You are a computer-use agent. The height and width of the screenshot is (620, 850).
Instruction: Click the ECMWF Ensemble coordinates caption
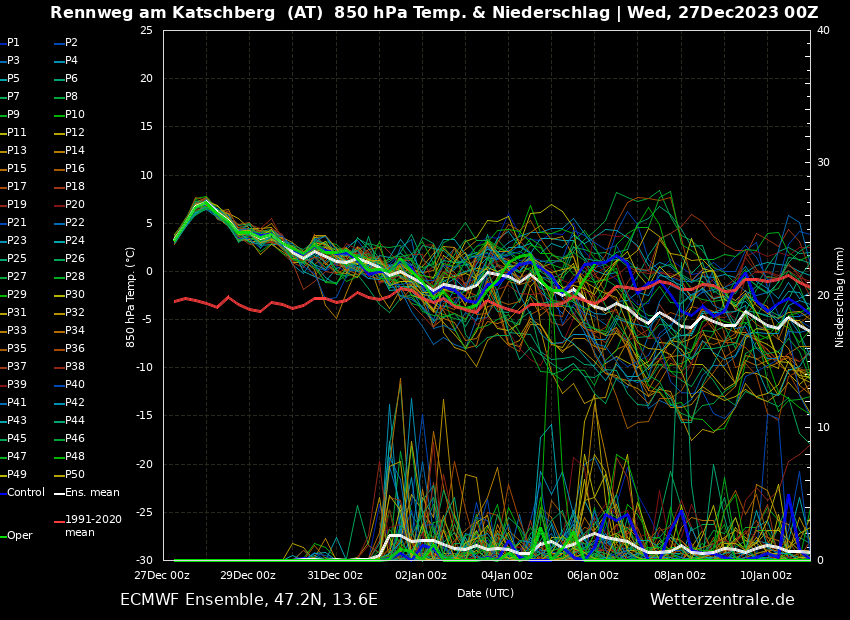tap(249, 600)
